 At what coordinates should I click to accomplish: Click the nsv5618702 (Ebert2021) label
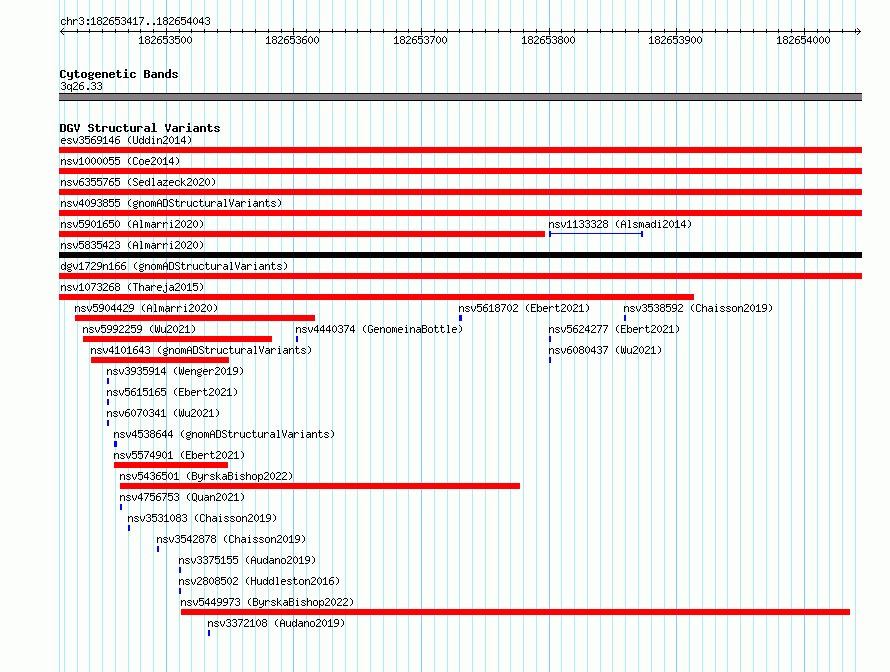pyautogui.click(x=524, y=308)
